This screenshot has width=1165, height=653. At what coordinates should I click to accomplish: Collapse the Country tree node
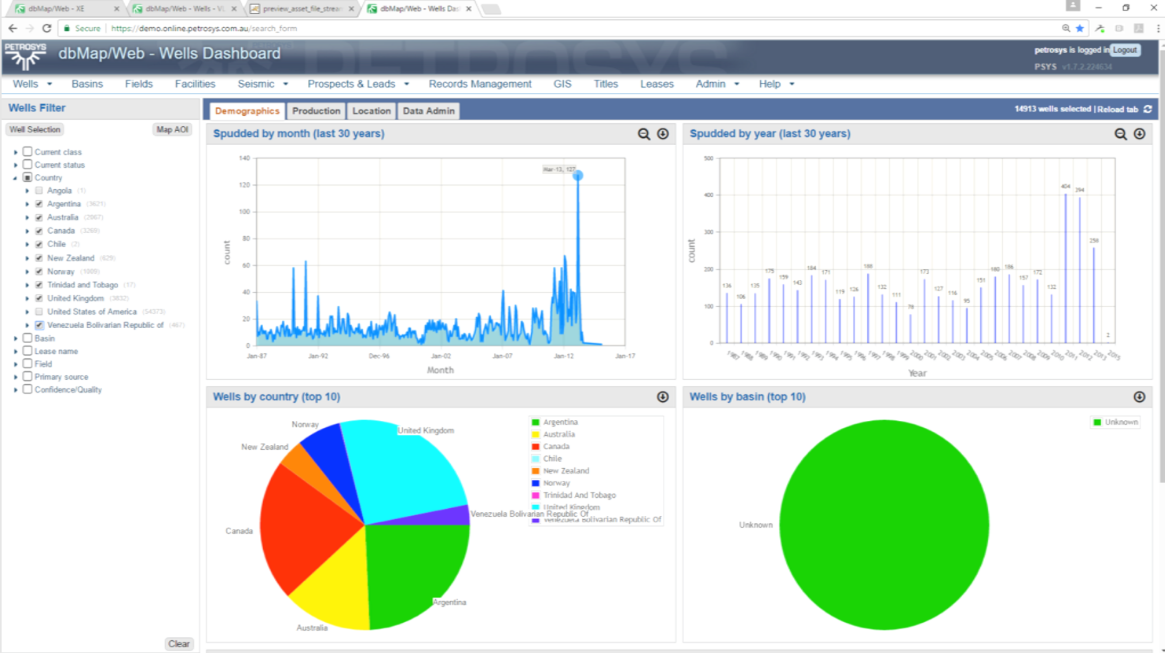coord(16,178)
